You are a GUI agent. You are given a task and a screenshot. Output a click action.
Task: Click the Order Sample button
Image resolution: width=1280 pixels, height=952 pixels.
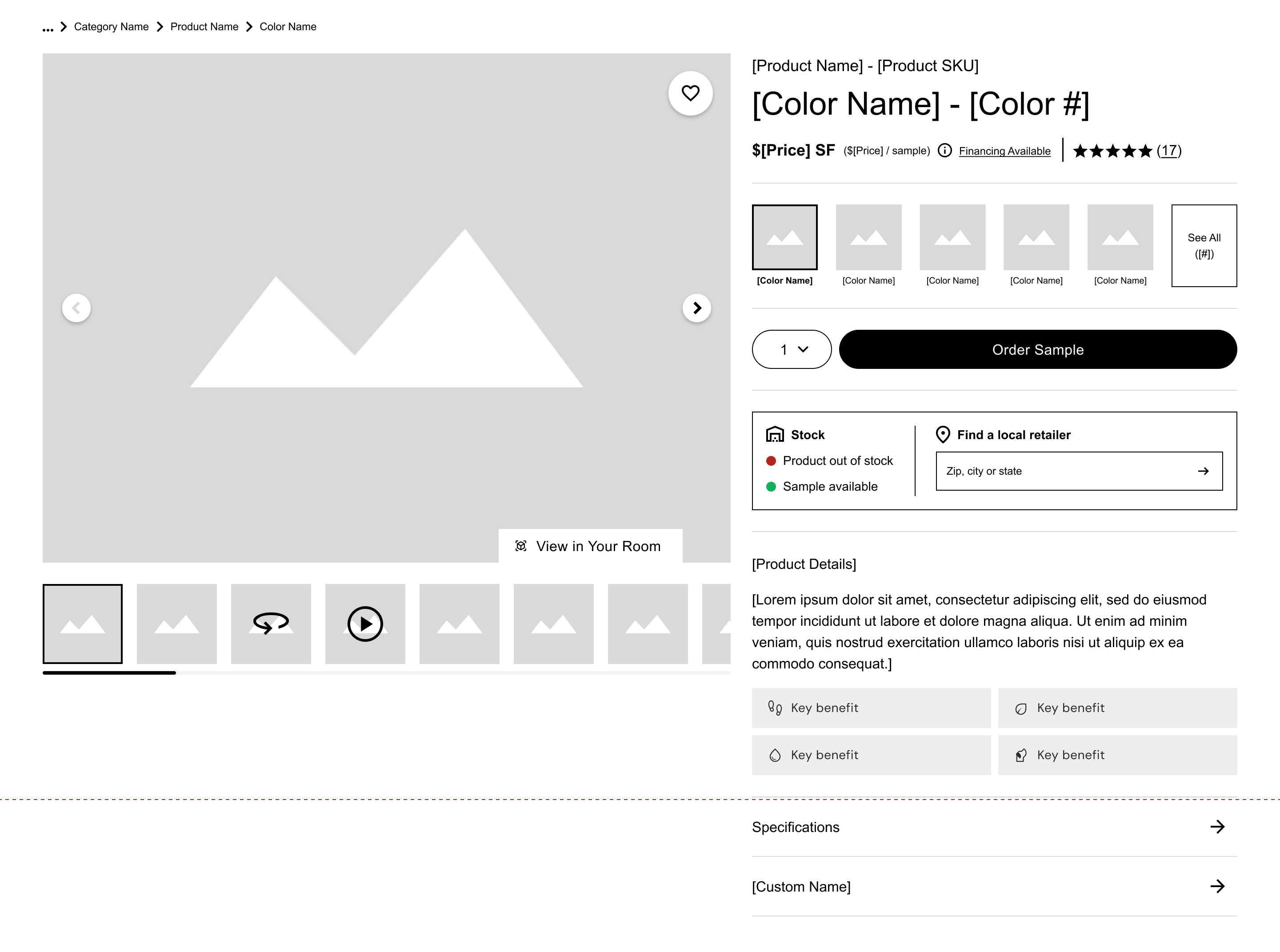click(x=1037, y=349)
